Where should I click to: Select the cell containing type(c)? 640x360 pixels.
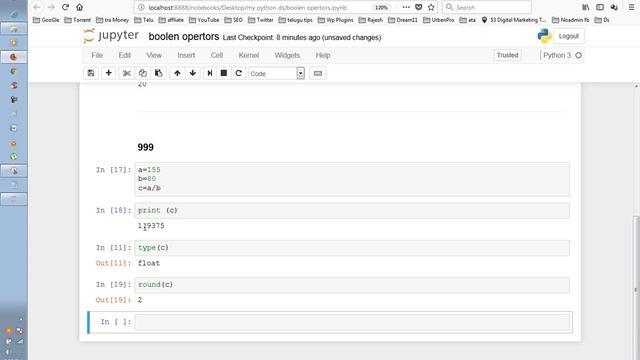point(352,248)
